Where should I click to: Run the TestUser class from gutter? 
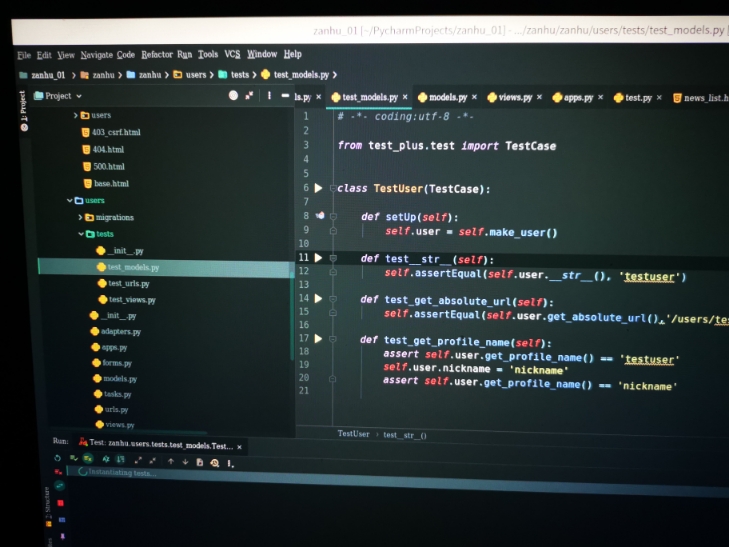point(318,188)
